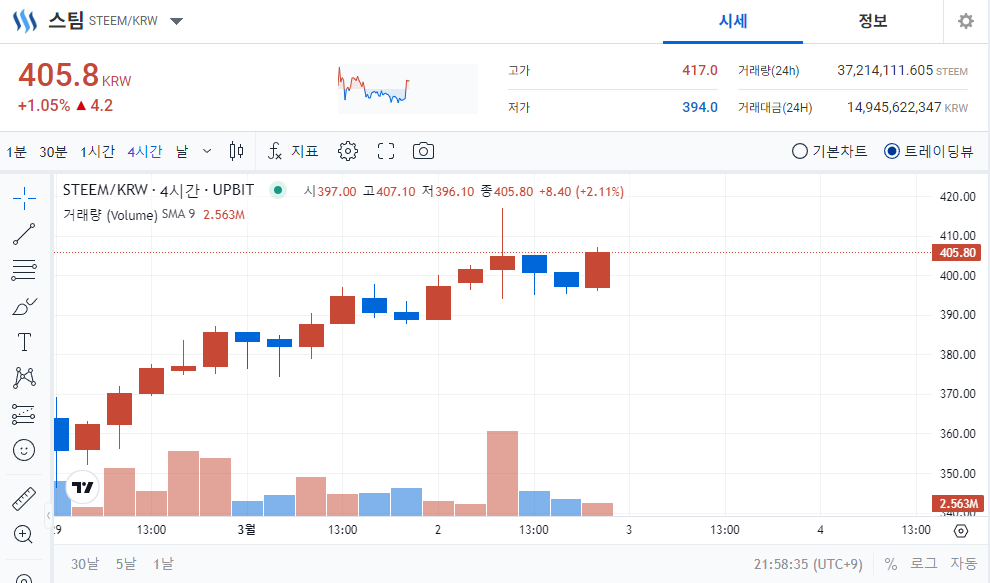The width and height of the screenshot is (990, 583).
Task: Select the crosshair cursor tool
Action: (x=24, y=198)
